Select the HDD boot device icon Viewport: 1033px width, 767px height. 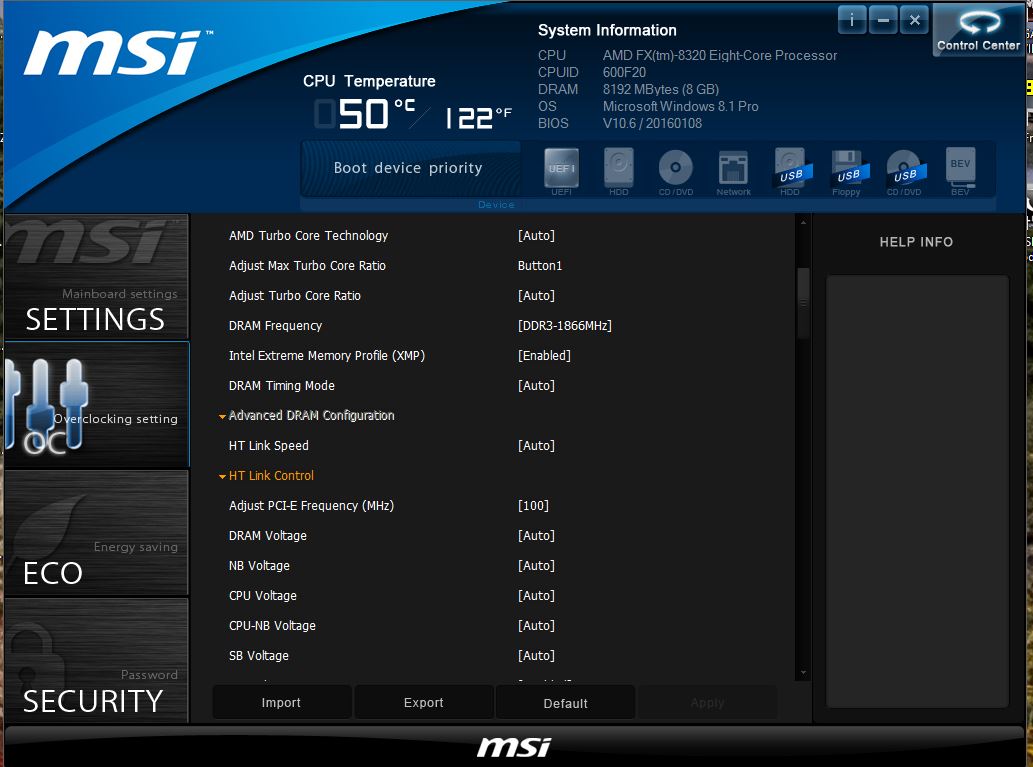tap(619, 170)
